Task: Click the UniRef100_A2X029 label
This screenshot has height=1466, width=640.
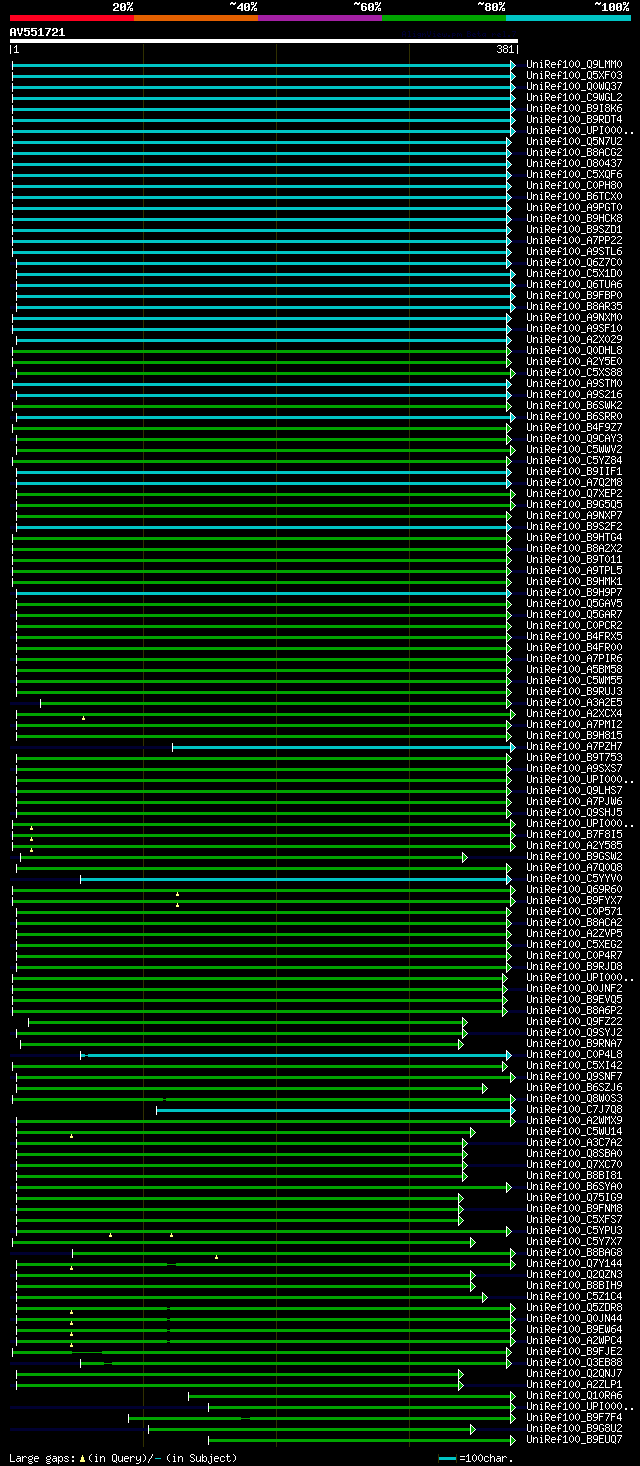Action: (574, 340)
